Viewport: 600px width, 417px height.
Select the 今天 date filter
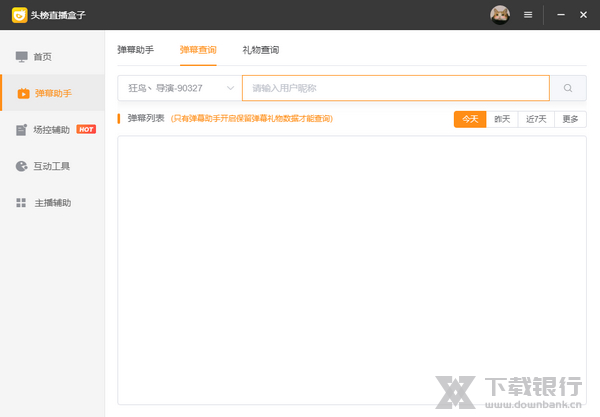point(470,119)
